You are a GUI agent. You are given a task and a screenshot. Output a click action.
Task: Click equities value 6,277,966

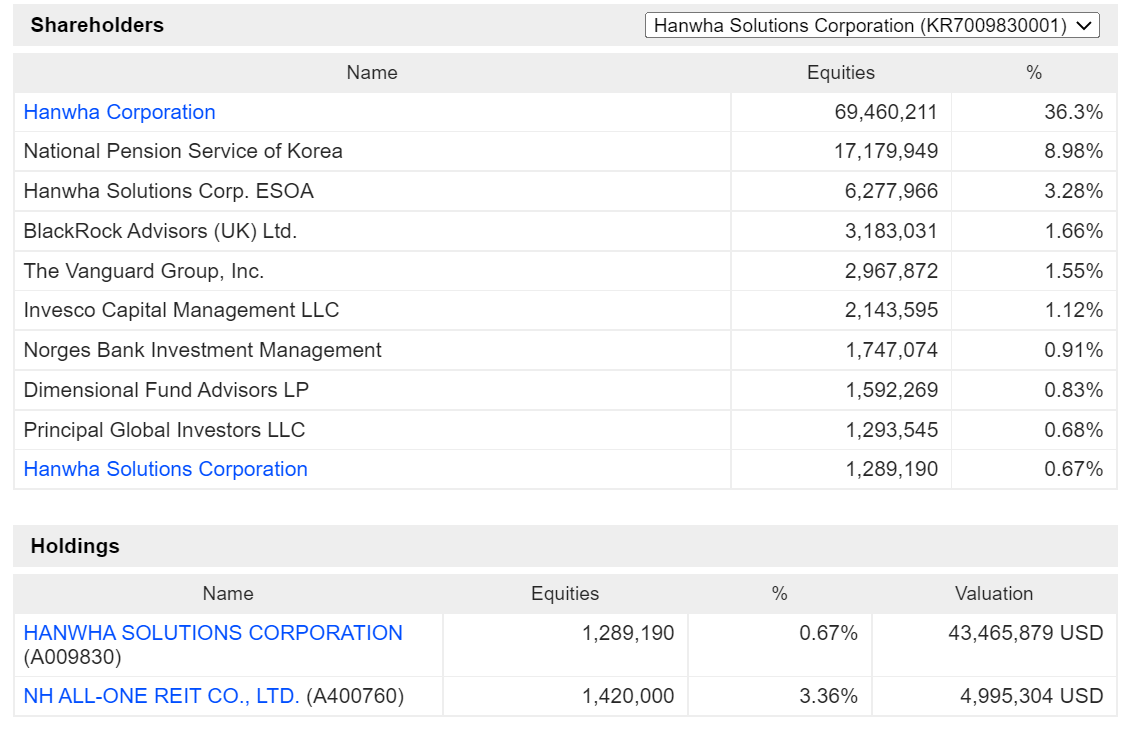coord(891,191)
